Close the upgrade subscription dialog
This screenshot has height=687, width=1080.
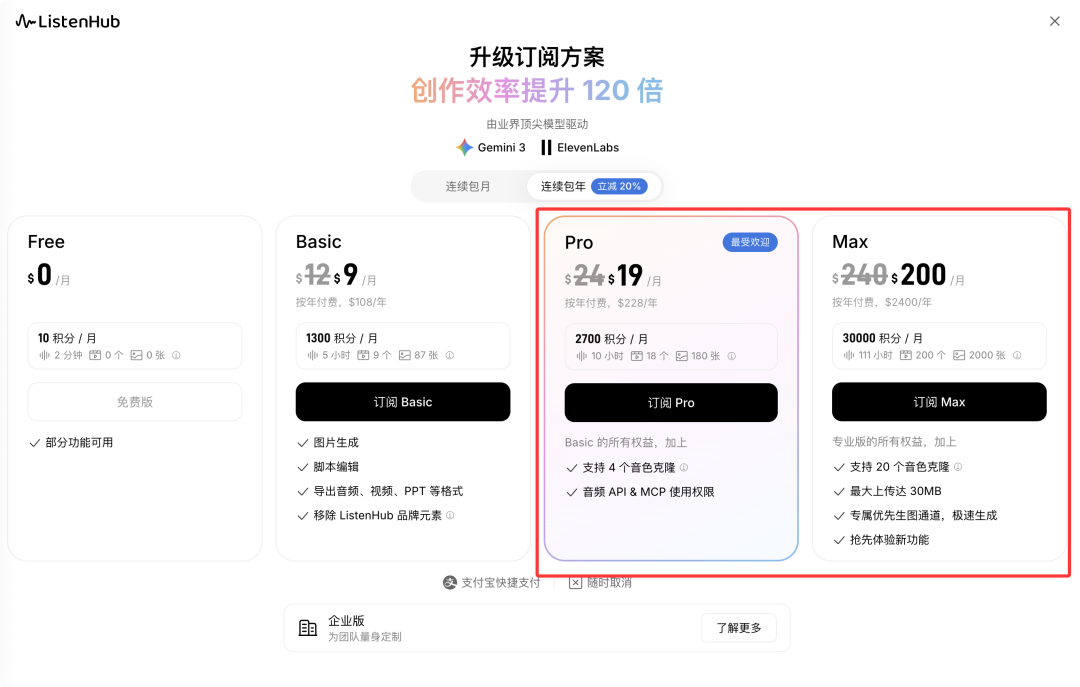1054,21
